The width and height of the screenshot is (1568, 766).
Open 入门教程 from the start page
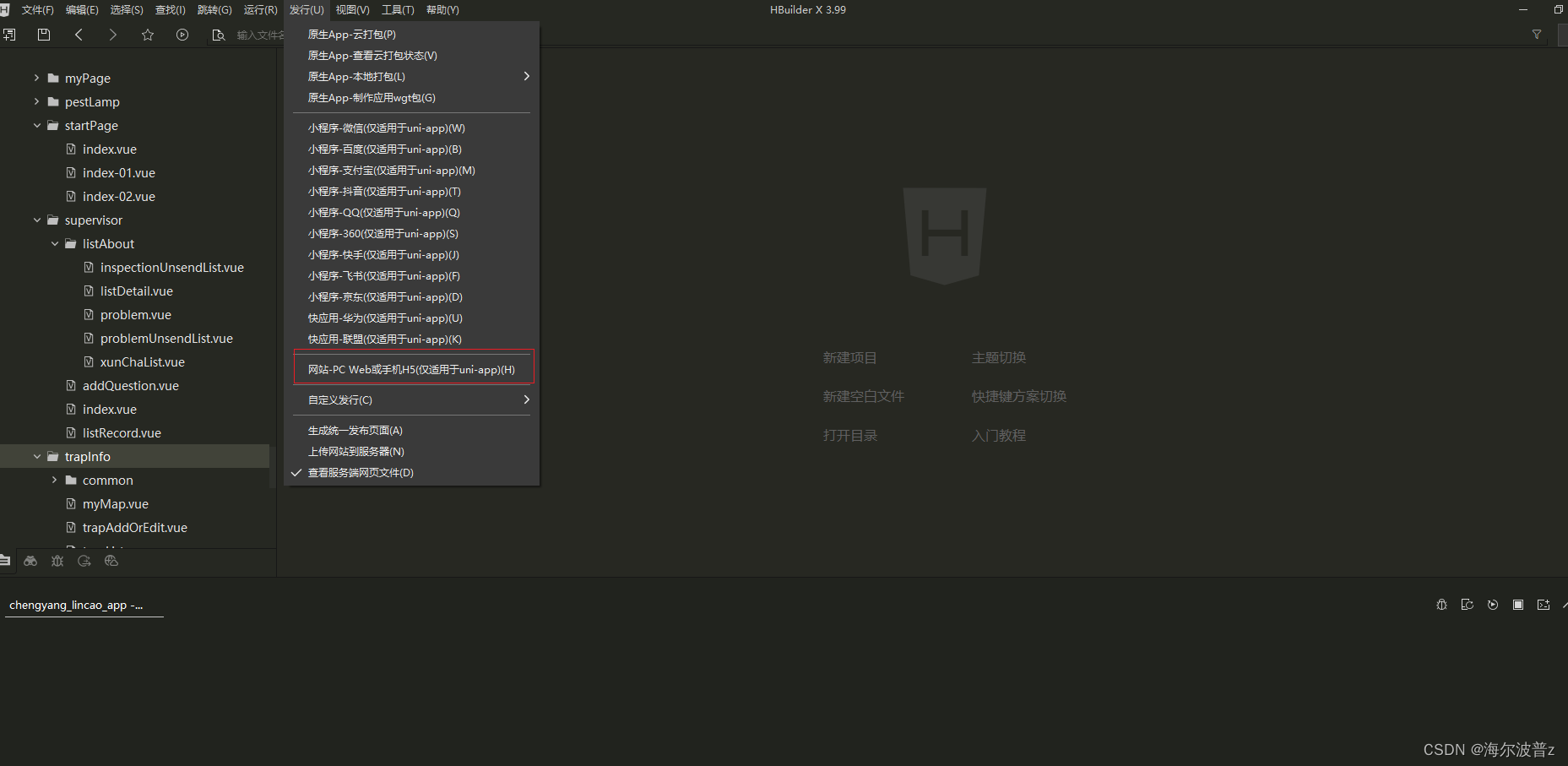point(998,435)
